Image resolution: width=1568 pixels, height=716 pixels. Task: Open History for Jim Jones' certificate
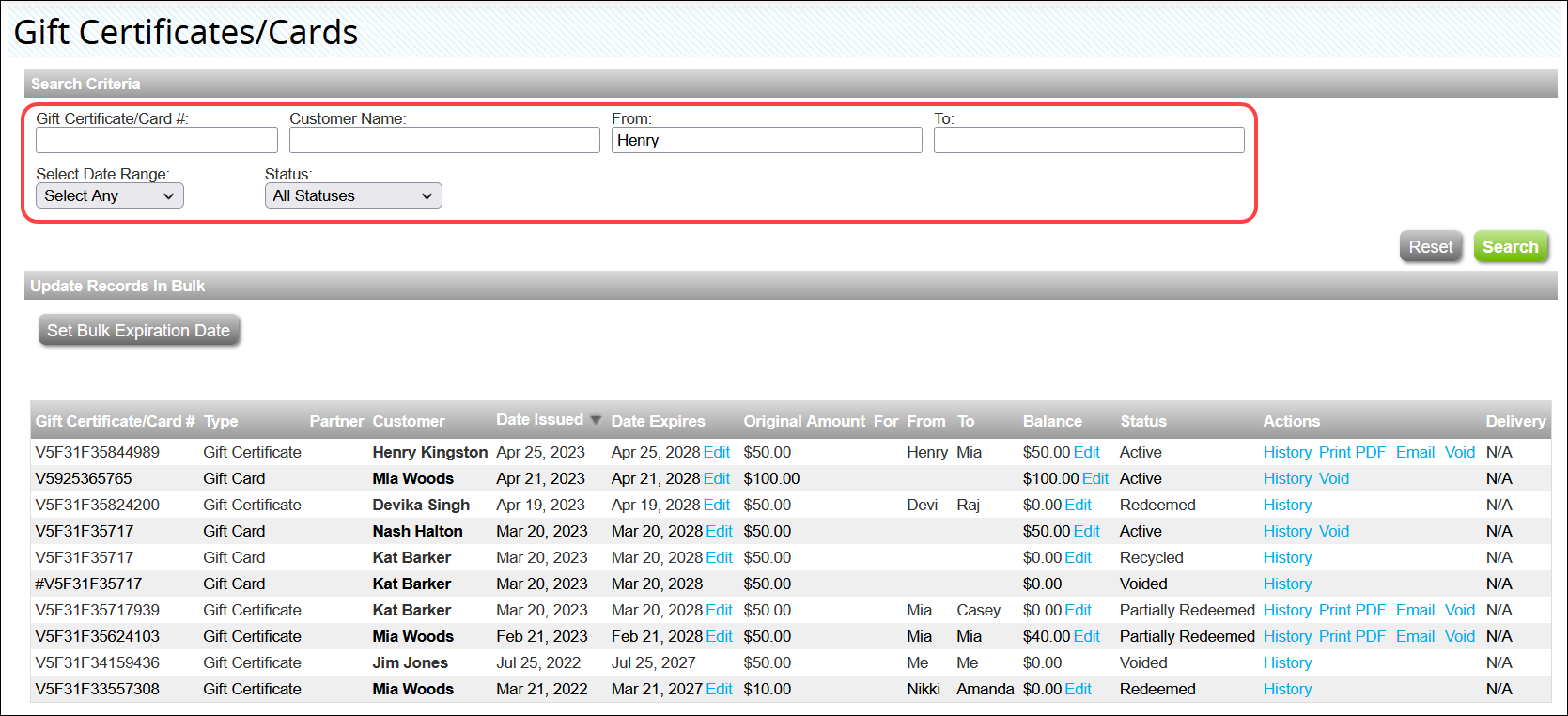point(1287,662)
